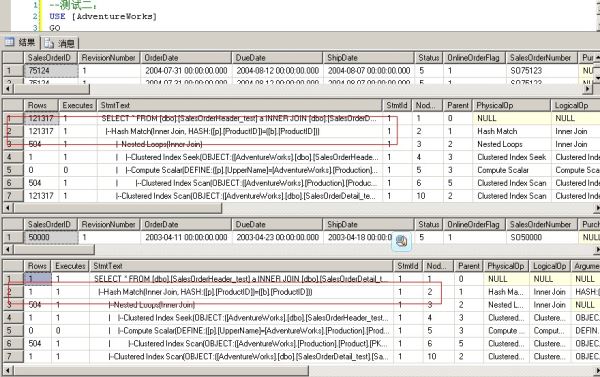The image size is (600, 377).
Task: Click the first plan grid horizontal scrollbar thumb
Action: point(117,208)
